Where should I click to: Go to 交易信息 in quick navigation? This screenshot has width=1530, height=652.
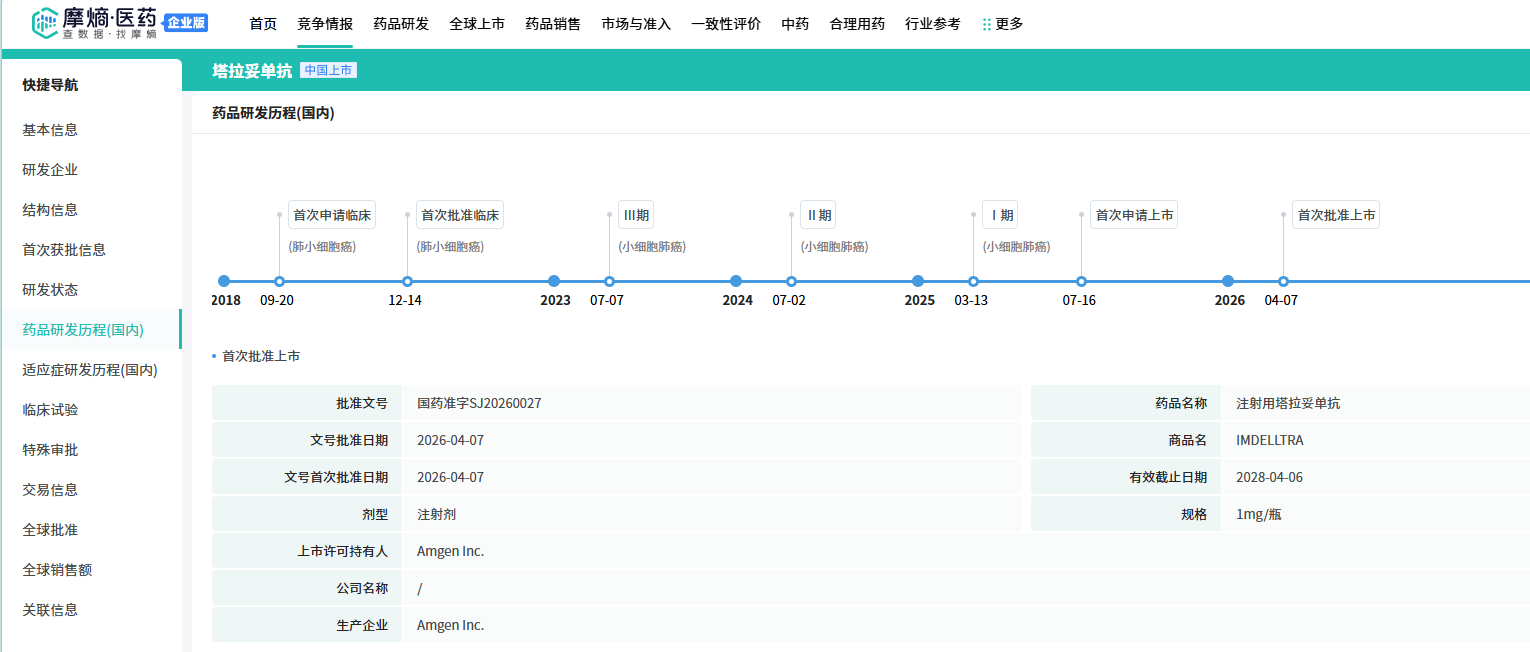(x=50, y=490)
